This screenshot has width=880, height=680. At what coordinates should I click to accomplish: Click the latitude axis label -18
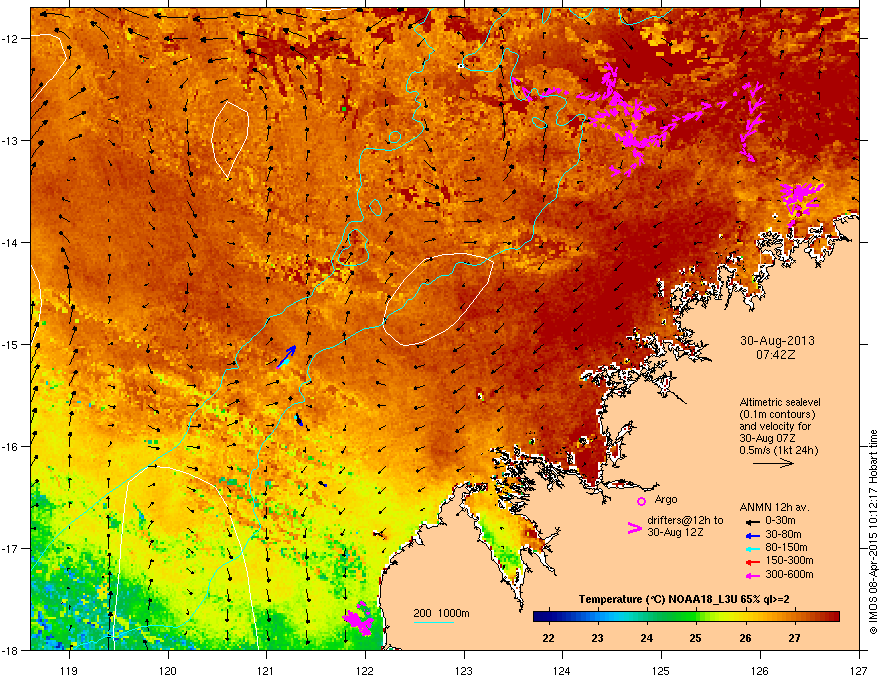point(10,650)
